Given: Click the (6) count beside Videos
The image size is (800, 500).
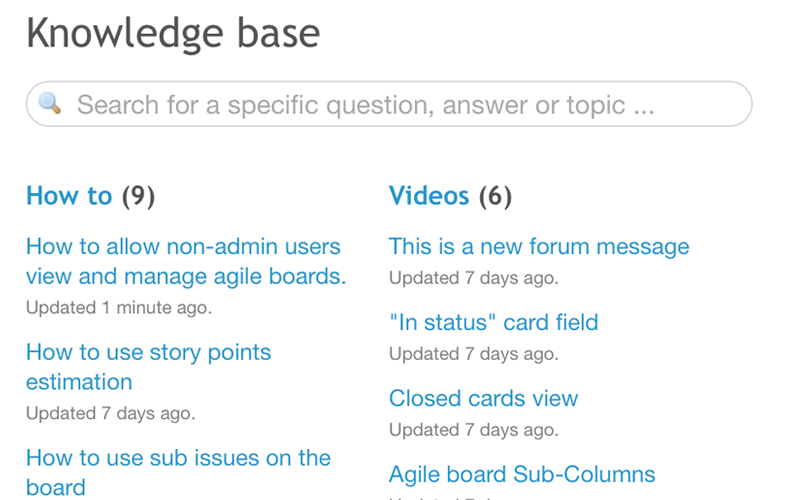Looking at the screenshot, I should pos(495,196).
